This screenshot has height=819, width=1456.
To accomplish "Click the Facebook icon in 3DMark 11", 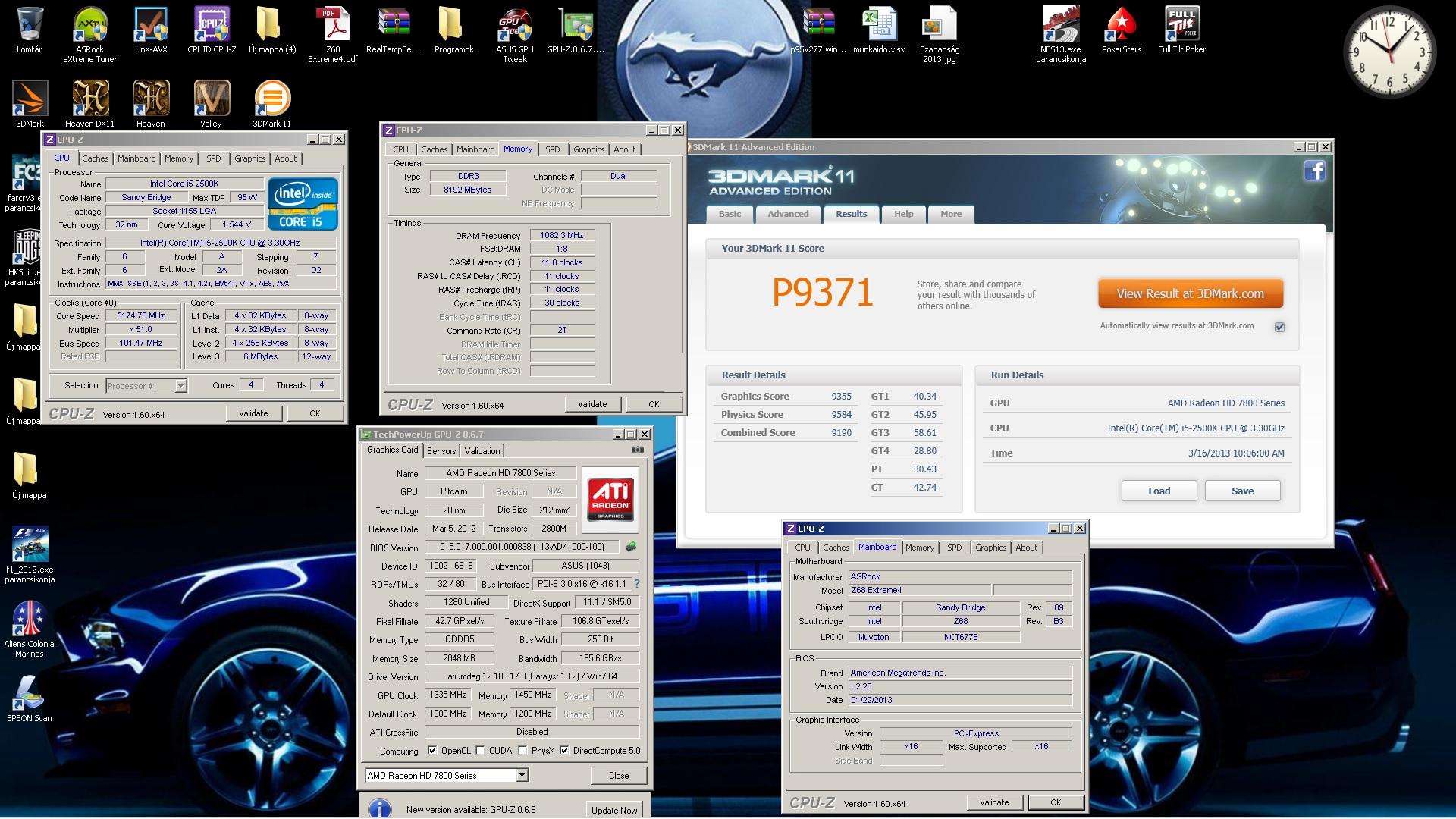I will coord(1315,171).
